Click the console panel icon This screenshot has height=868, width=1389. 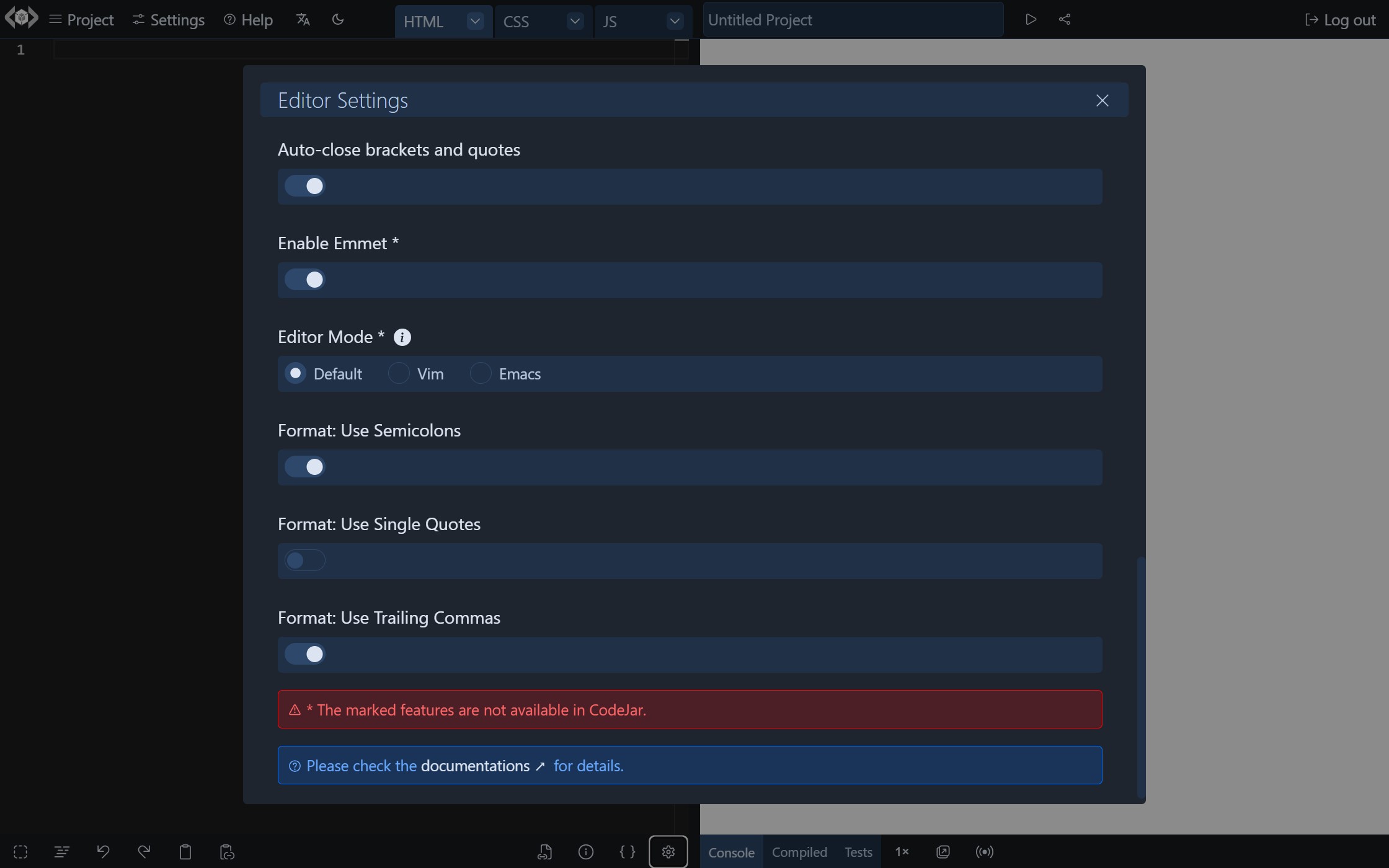click(x=731, y=852)
